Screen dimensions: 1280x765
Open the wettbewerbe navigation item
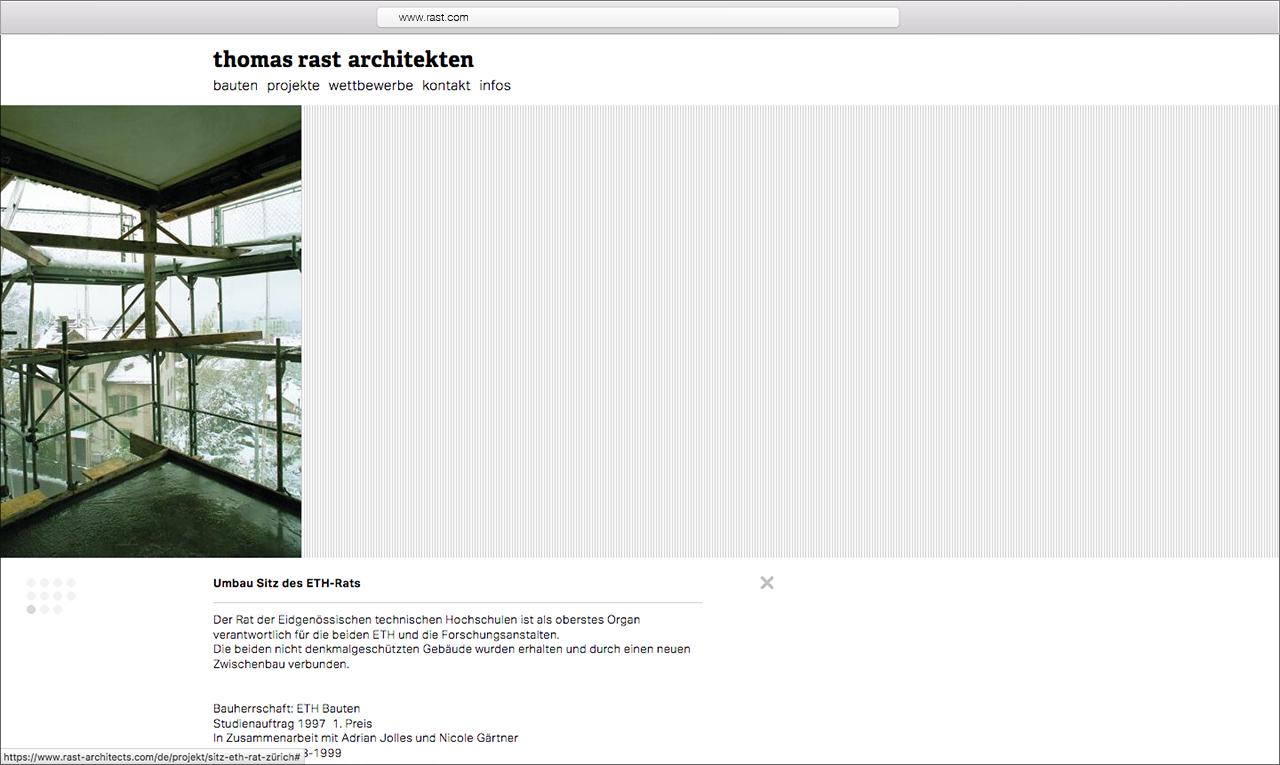tap(371, 86)
